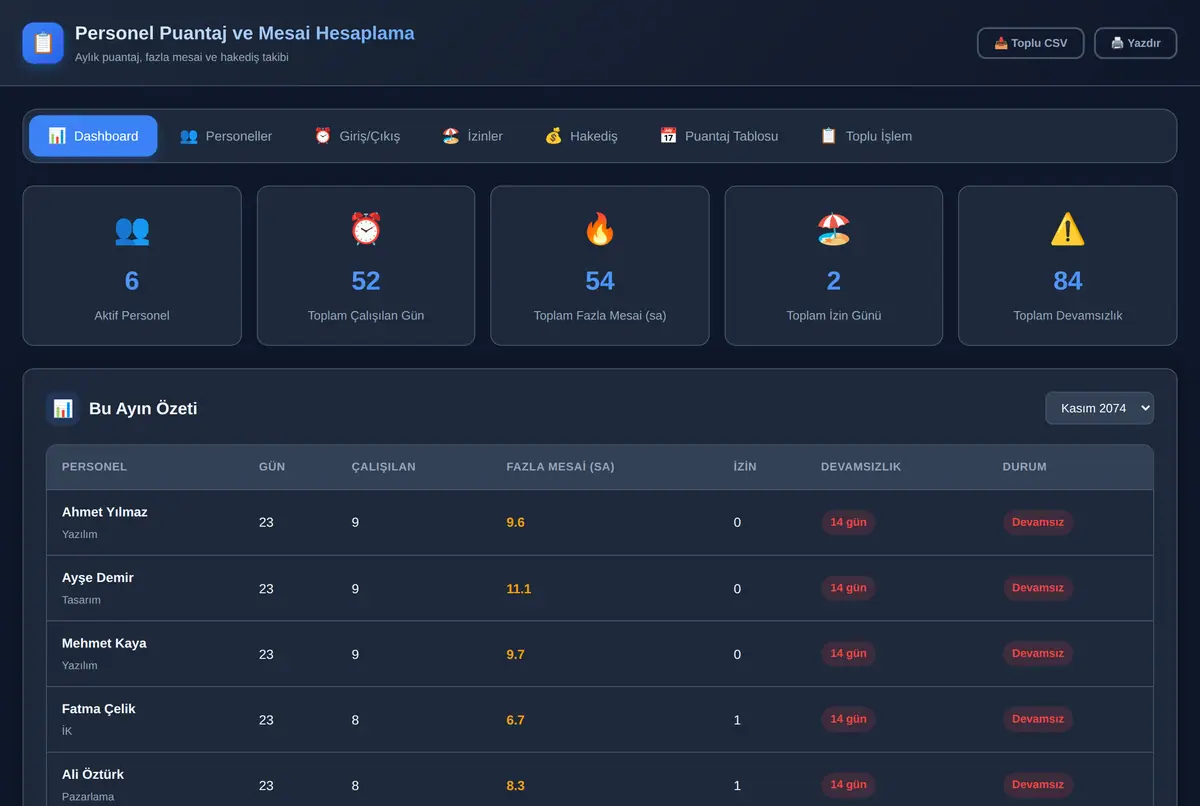Click Fatma Çelik's overtime value 6.7
The width and height of the screenshot is (1200, 806).
pyautogui.click(x=516, y=720)
